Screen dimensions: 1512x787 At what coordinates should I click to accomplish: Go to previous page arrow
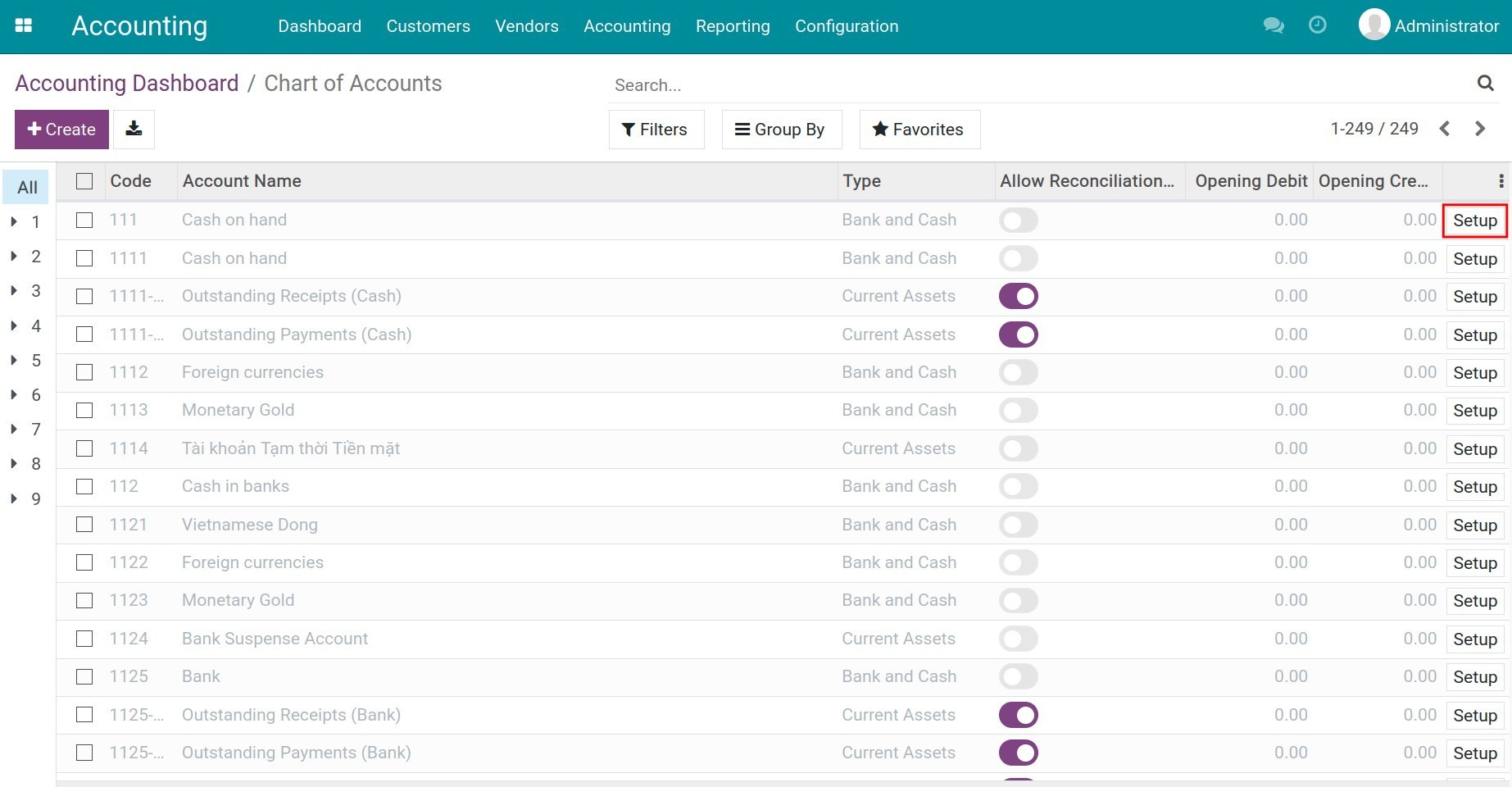1445,129
